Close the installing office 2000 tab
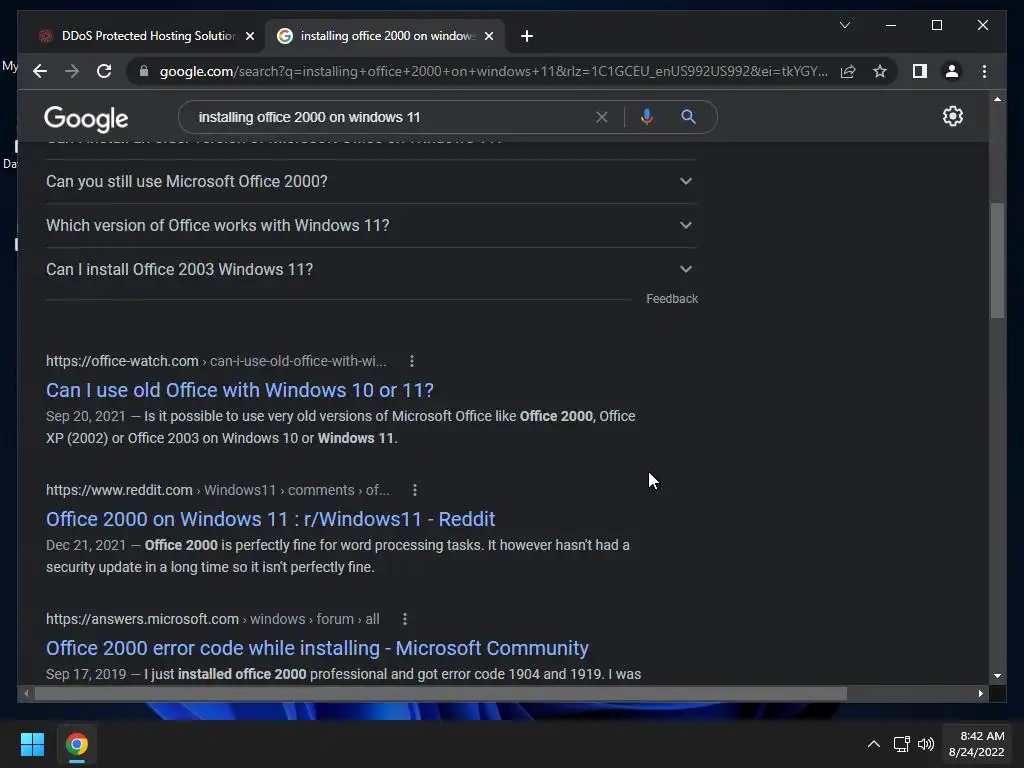1024x768 pixels. pyautogui.click(x=488, y=36)
